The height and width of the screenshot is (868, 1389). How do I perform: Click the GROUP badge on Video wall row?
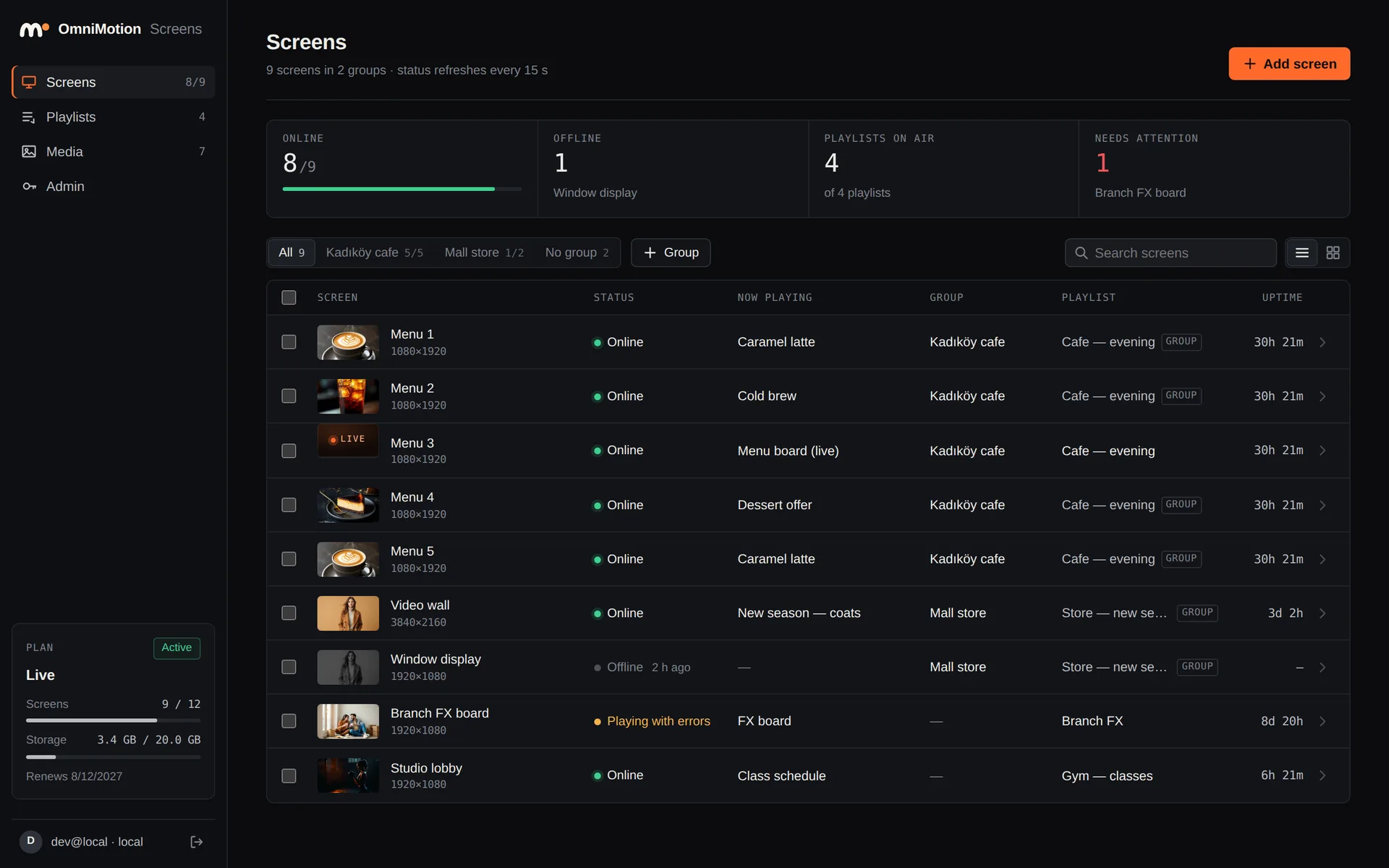[1197, 613]
